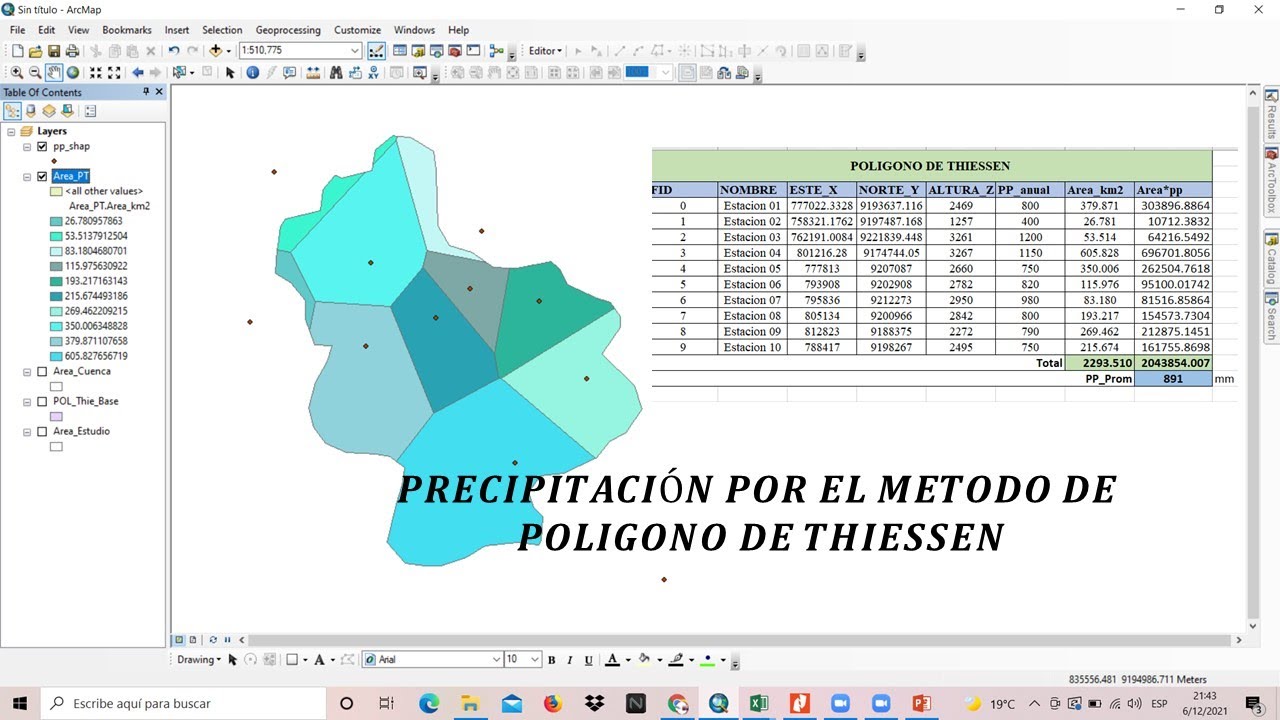Select the Area_PT layer name
The height and width of the screenshot is (720, 1280).
pyautogui.click(x=71, y=176)
